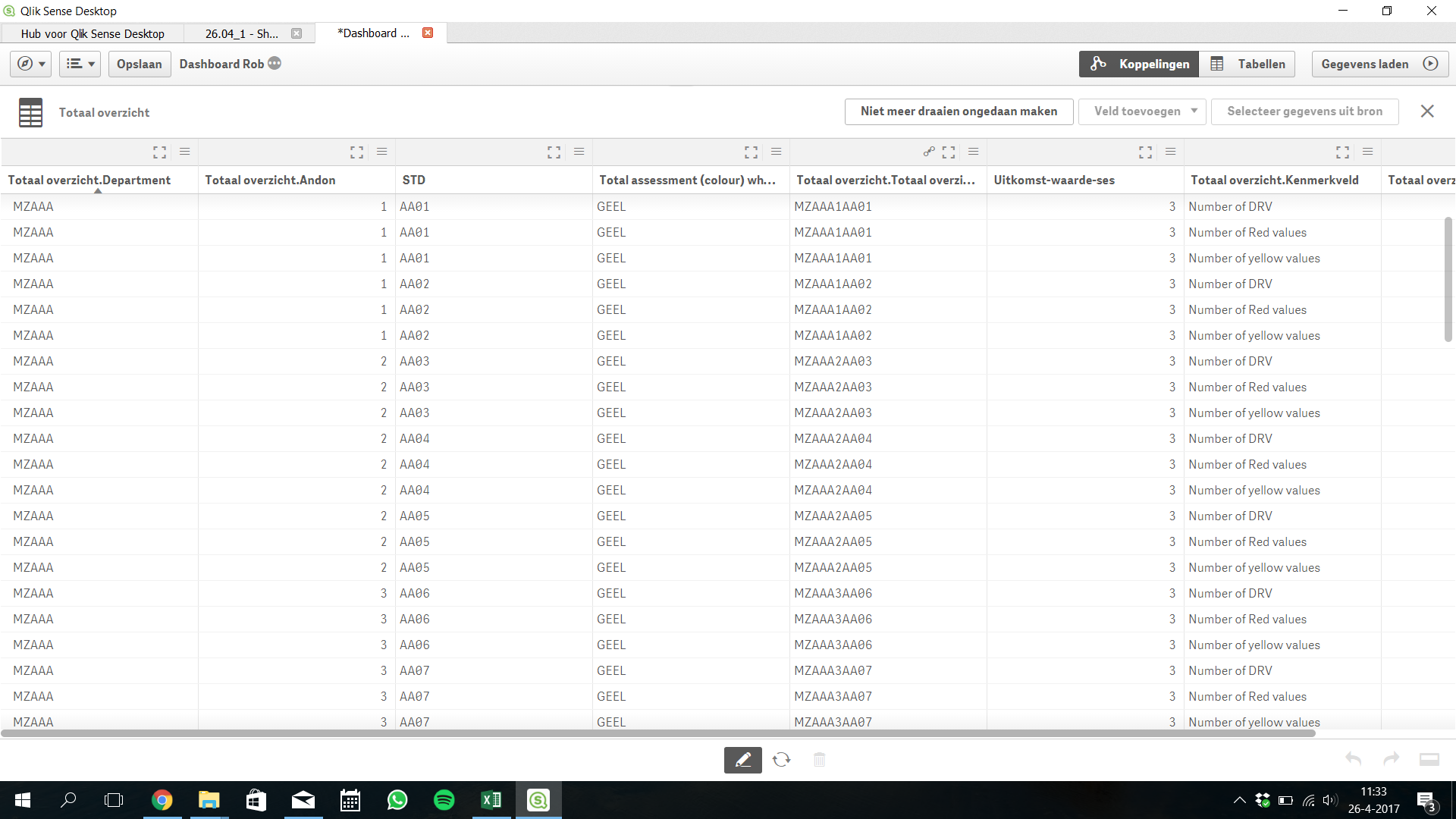1456x819 pixels.
Task: Open hamburger menu of Totaal overzicht.Department column
Action: 184,152
